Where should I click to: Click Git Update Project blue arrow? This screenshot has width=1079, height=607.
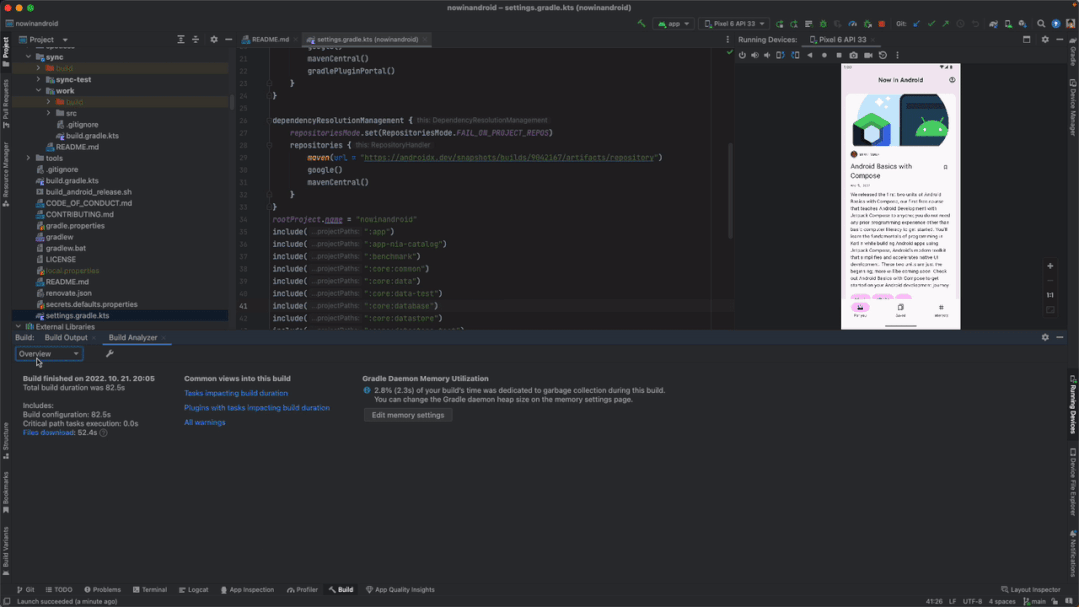coord(917,23)
